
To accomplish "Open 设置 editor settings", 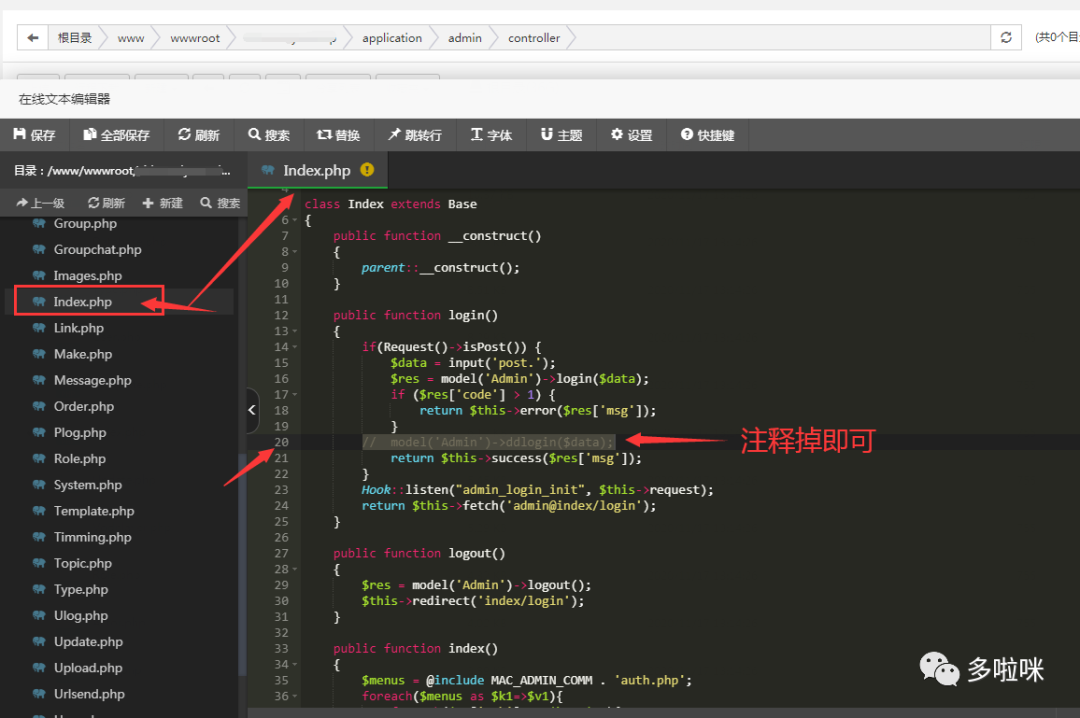I will coord(632,135).
